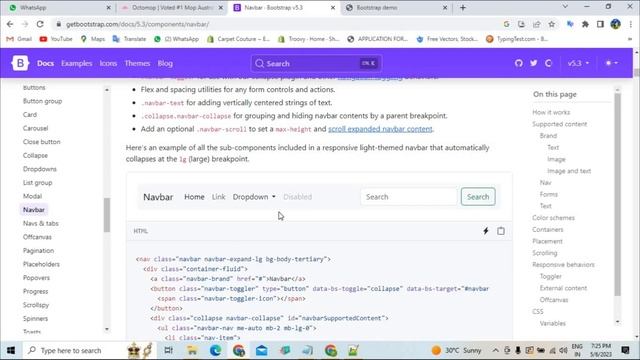Open TypingTest.com bookmark
640x360 pixels.
click(x=517, y=39)
